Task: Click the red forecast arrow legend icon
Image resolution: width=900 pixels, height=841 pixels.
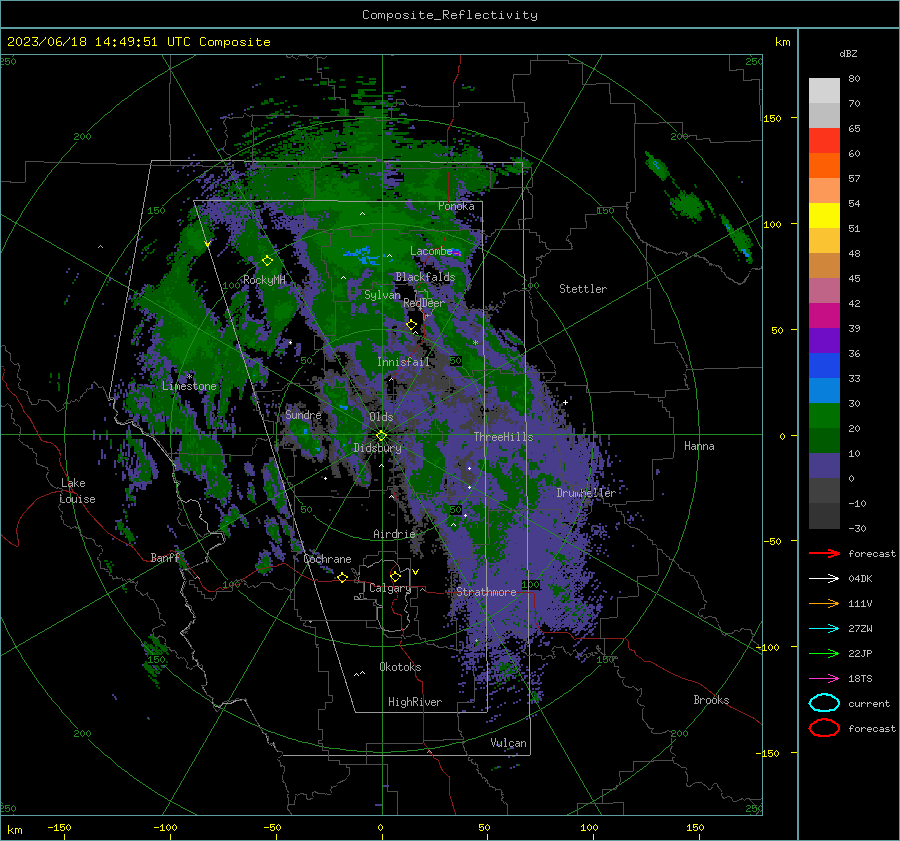Action: coord(824,553)
